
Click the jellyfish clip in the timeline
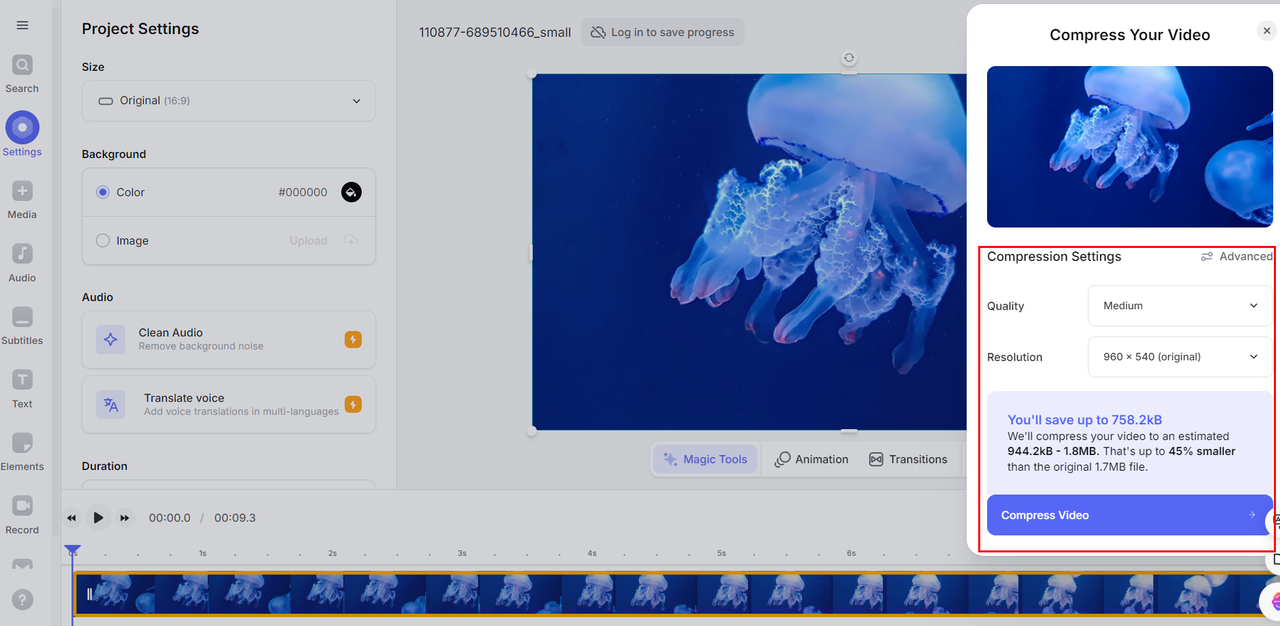tap(676, 594)
